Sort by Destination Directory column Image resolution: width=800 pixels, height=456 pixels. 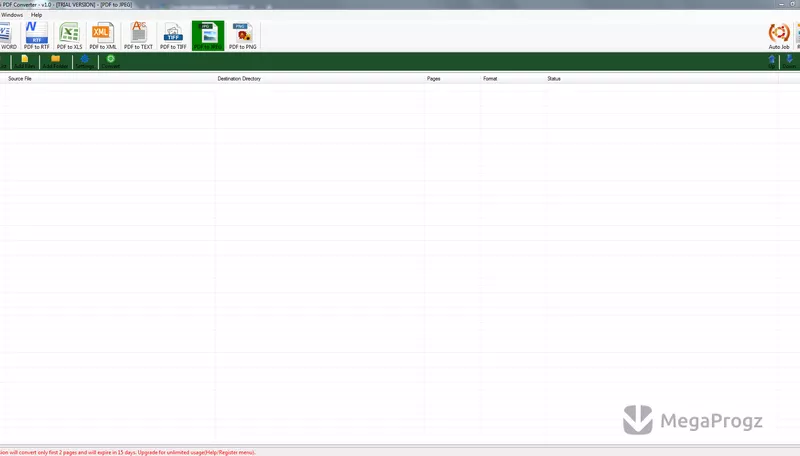(x=319, y=79)
